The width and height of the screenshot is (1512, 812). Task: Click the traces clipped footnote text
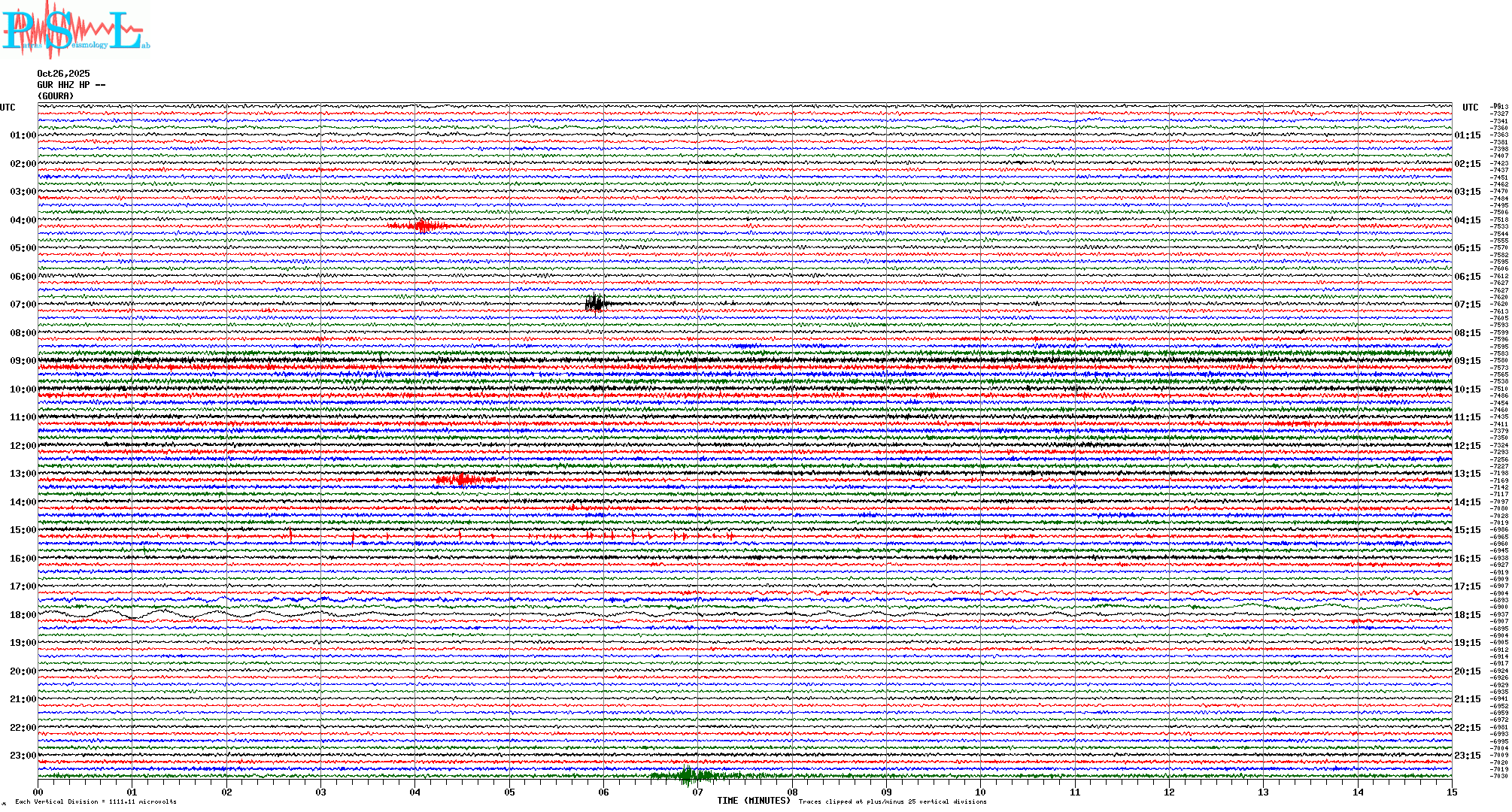(x=892, y=801)
